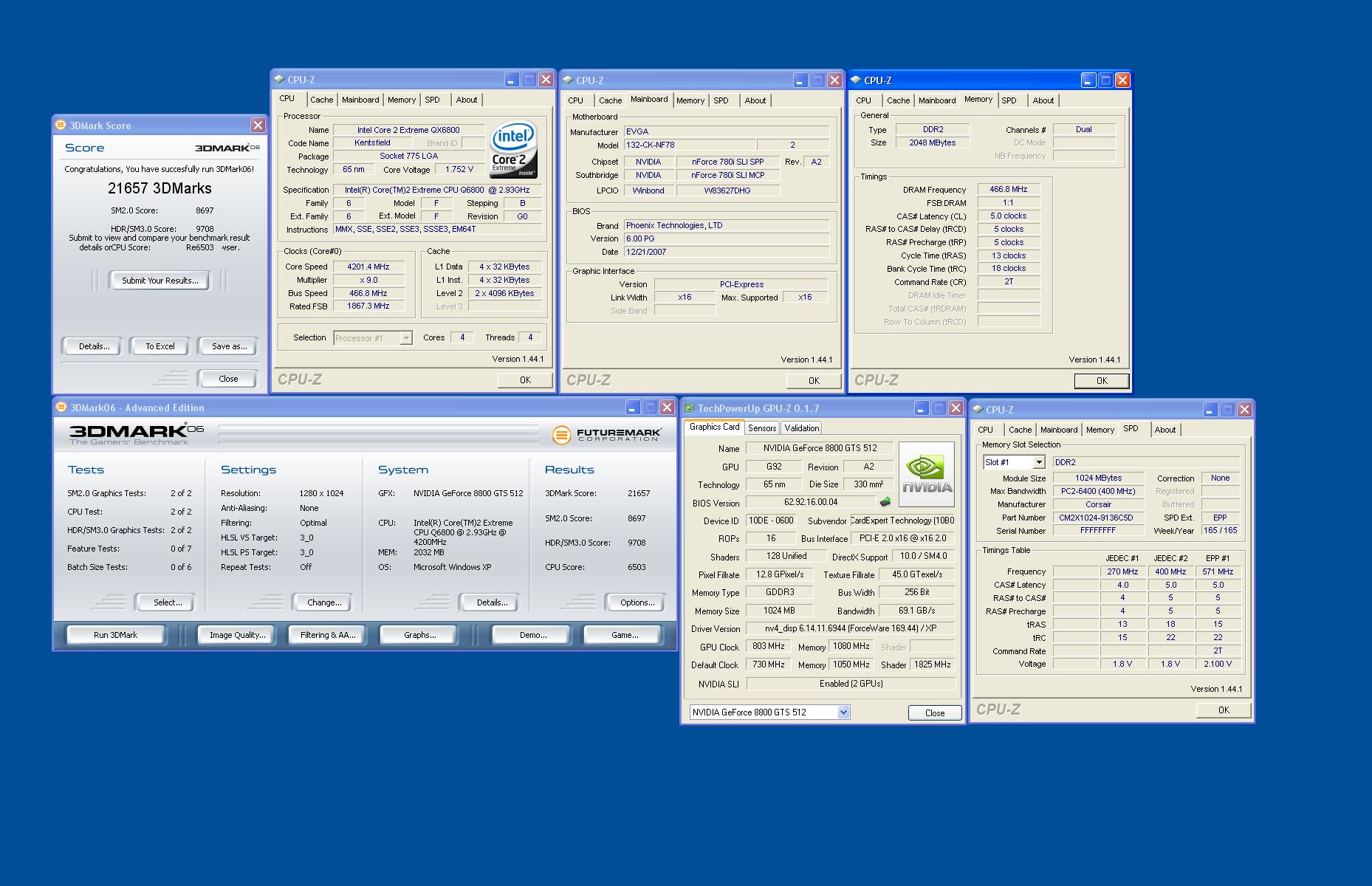Open SPD tab in the CPU tab window

433,100
